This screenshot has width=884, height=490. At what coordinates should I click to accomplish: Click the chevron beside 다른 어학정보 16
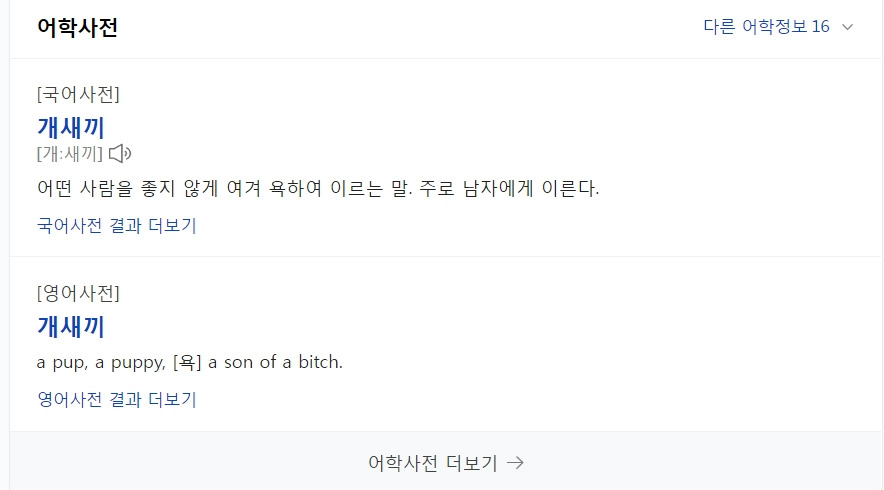(848, 27)
